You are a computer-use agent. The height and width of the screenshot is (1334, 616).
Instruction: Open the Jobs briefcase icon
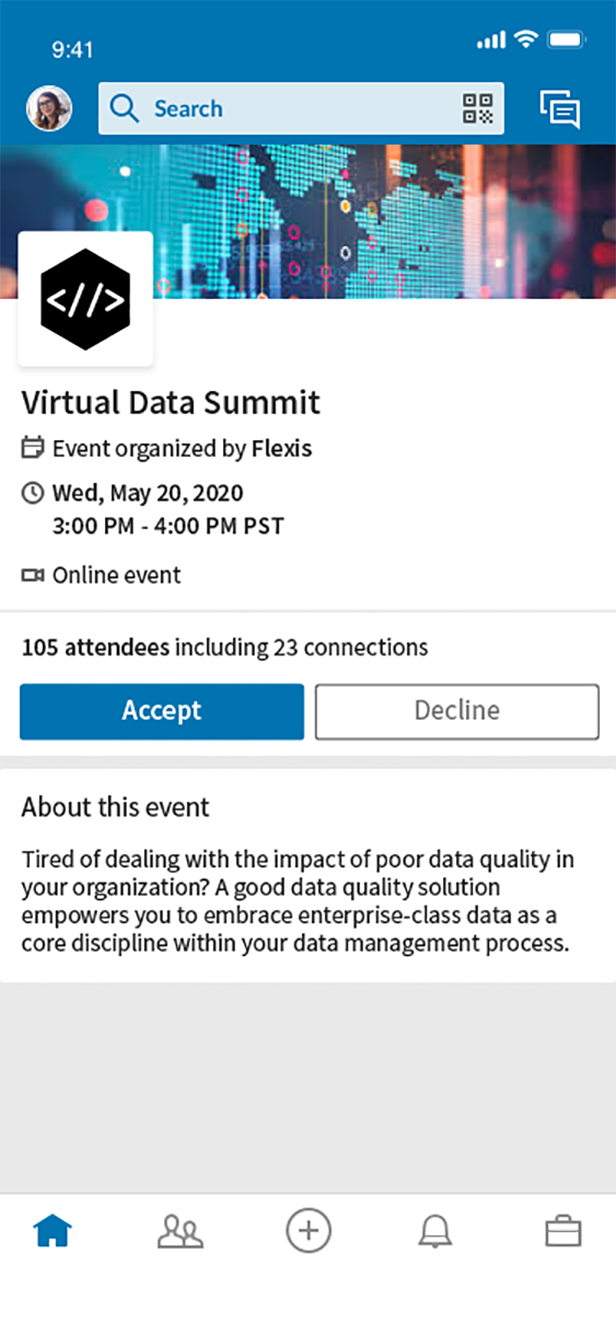click(563, 1231)
